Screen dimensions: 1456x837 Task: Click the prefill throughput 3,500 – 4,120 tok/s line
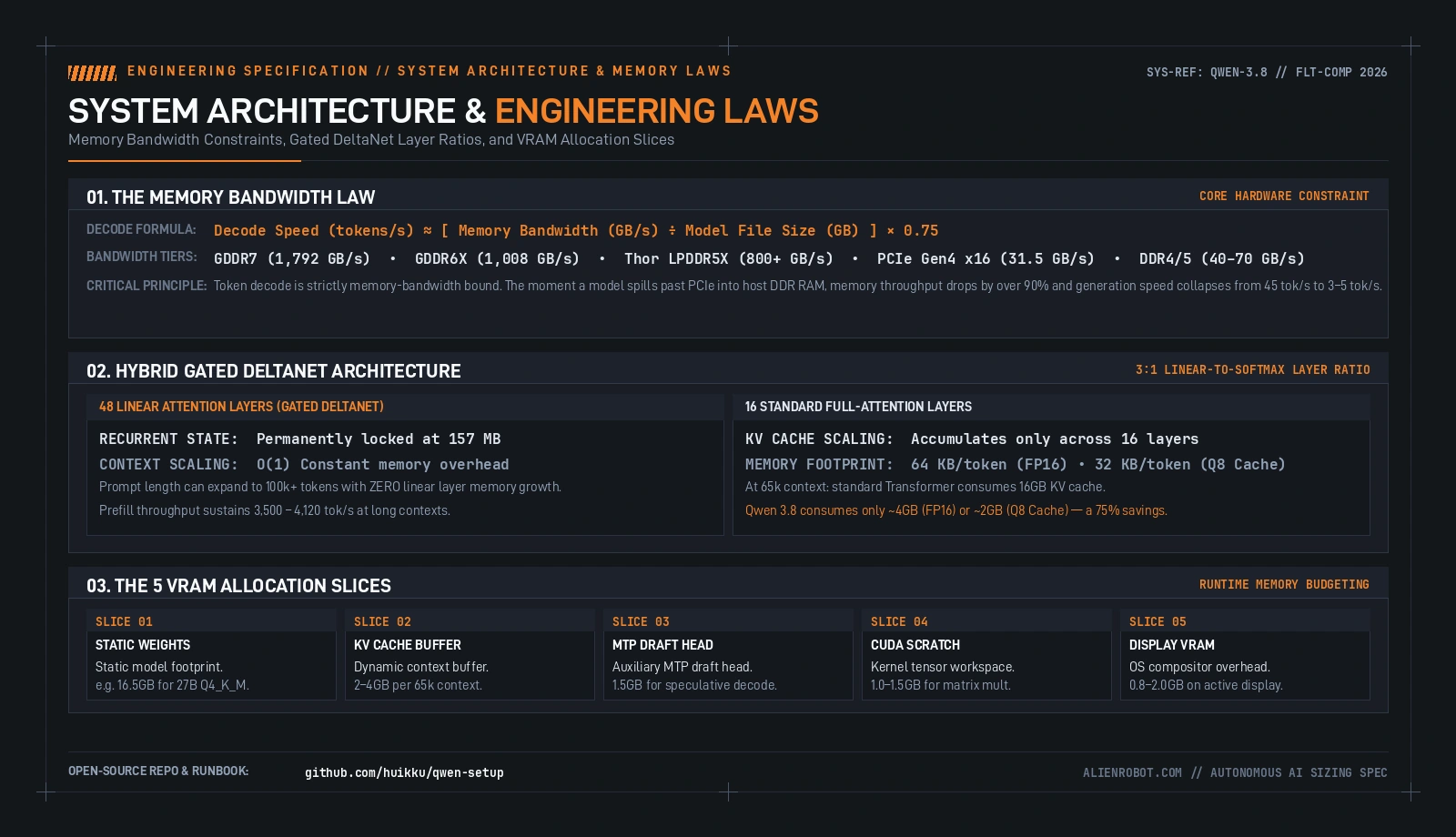coord(275,510)
